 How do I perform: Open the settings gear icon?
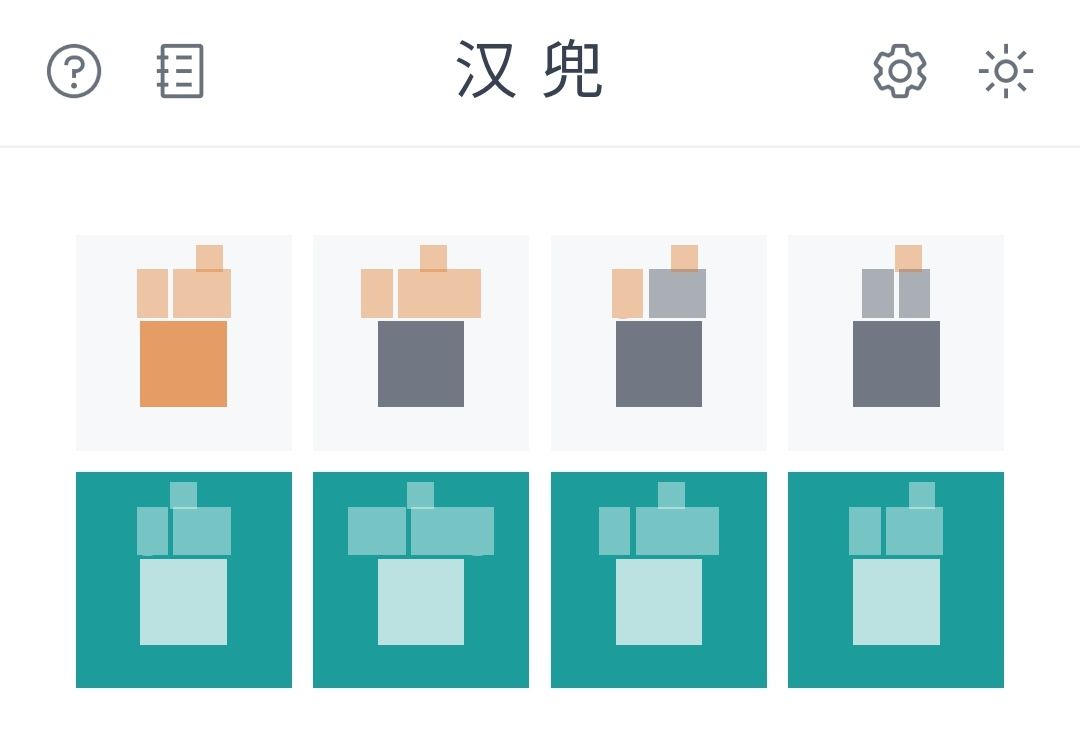pos(900,71)
